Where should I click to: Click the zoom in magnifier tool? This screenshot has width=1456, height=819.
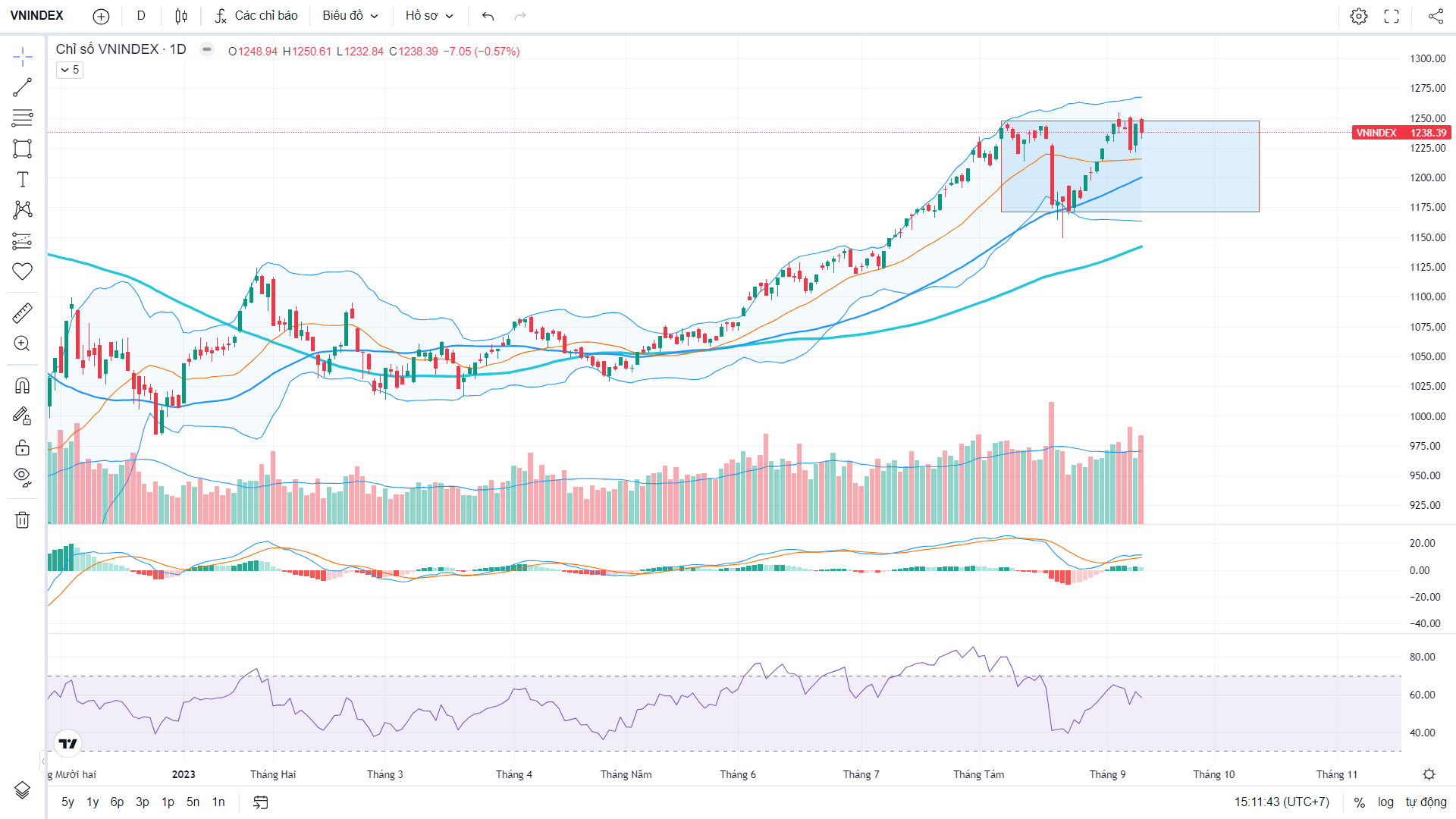[x=23, y=344]
